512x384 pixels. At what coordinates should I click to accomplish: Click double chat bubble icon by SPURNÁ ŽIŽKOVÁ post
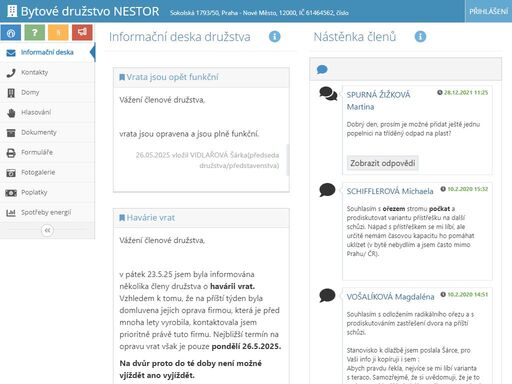tap(328, 94)
